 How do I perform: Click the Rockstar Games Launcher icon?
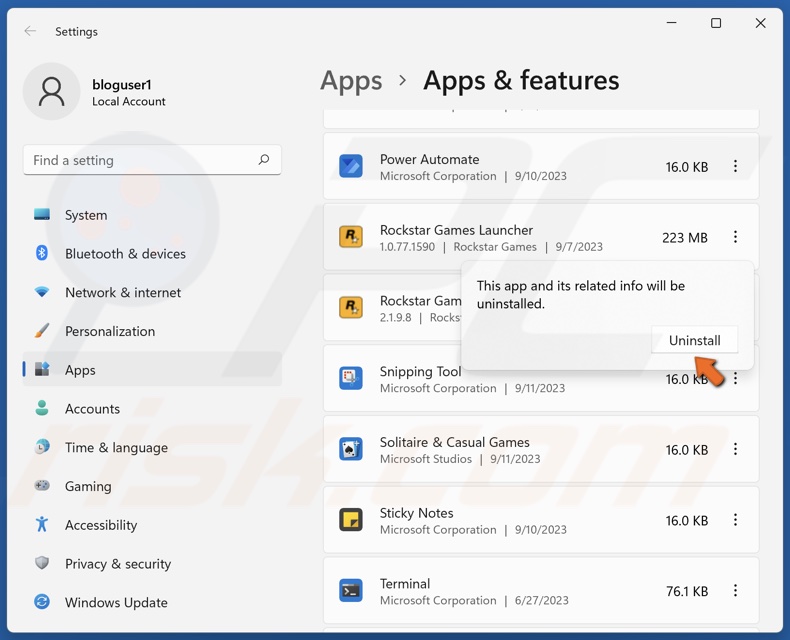[351, 237]
